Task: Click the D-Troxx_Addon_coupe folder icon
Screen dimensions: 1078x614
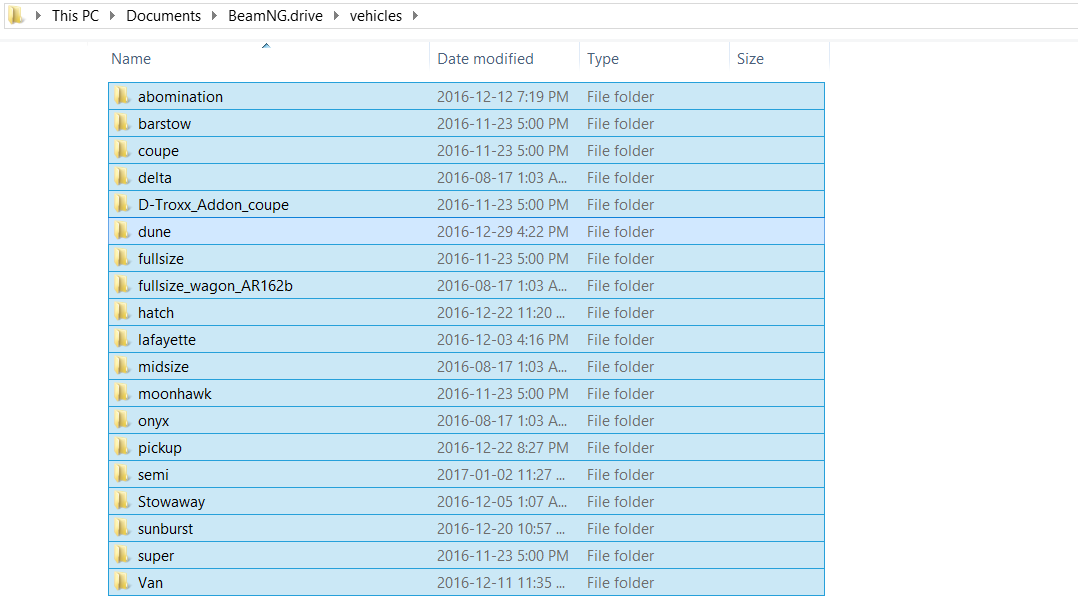Action: pos(122,204)
